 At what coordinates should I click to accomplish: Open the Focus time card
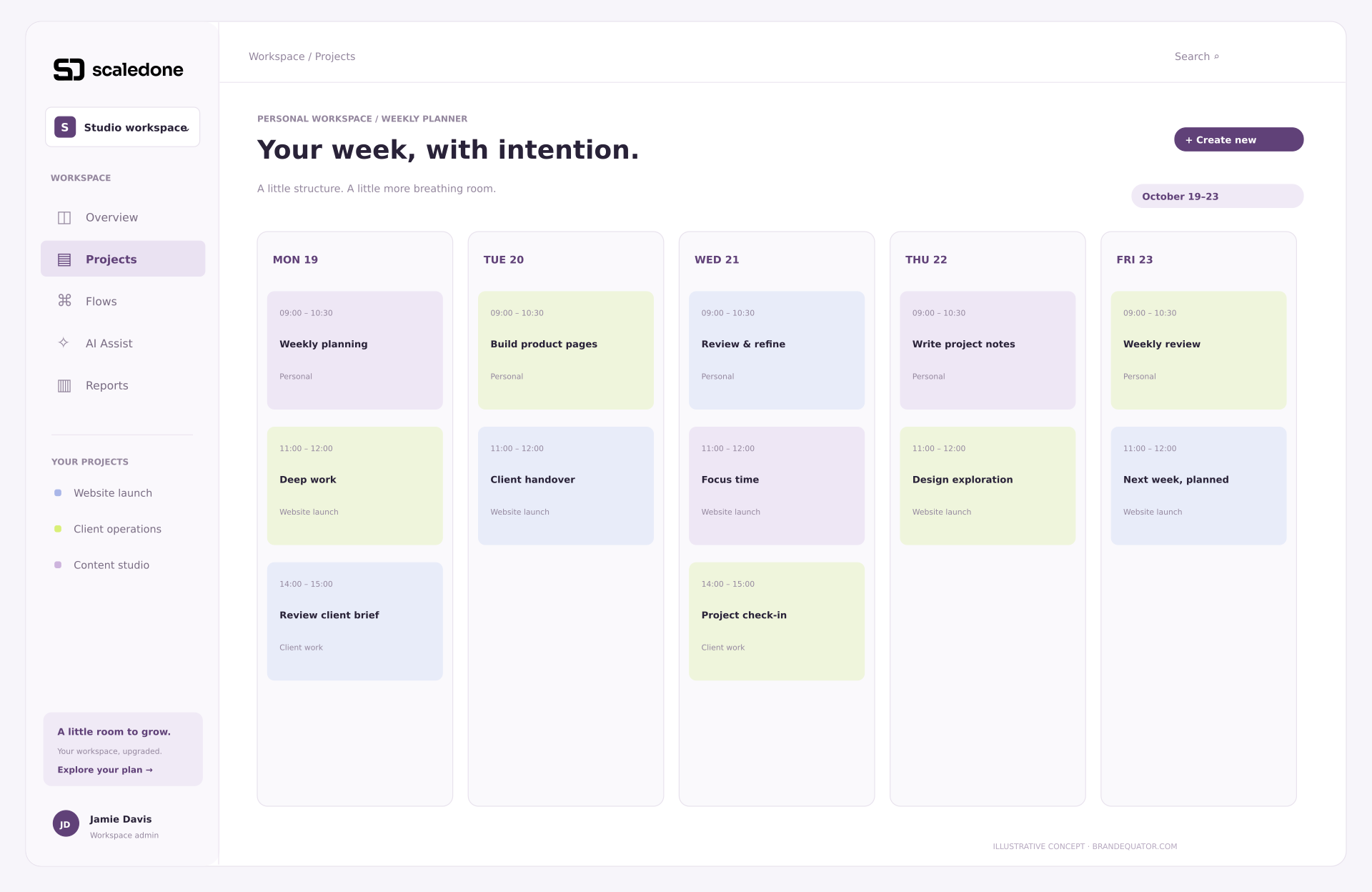point(777,486)
